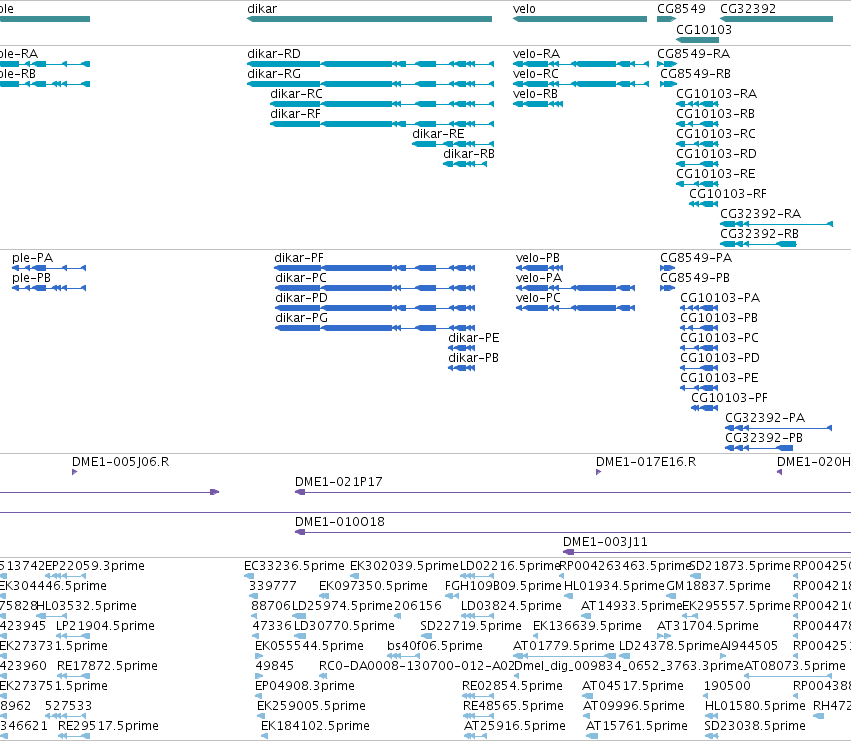Select the dikar-RG transcript label
Image resolution: width=851 pixels, height=741 pixels.
click(274, 74)
